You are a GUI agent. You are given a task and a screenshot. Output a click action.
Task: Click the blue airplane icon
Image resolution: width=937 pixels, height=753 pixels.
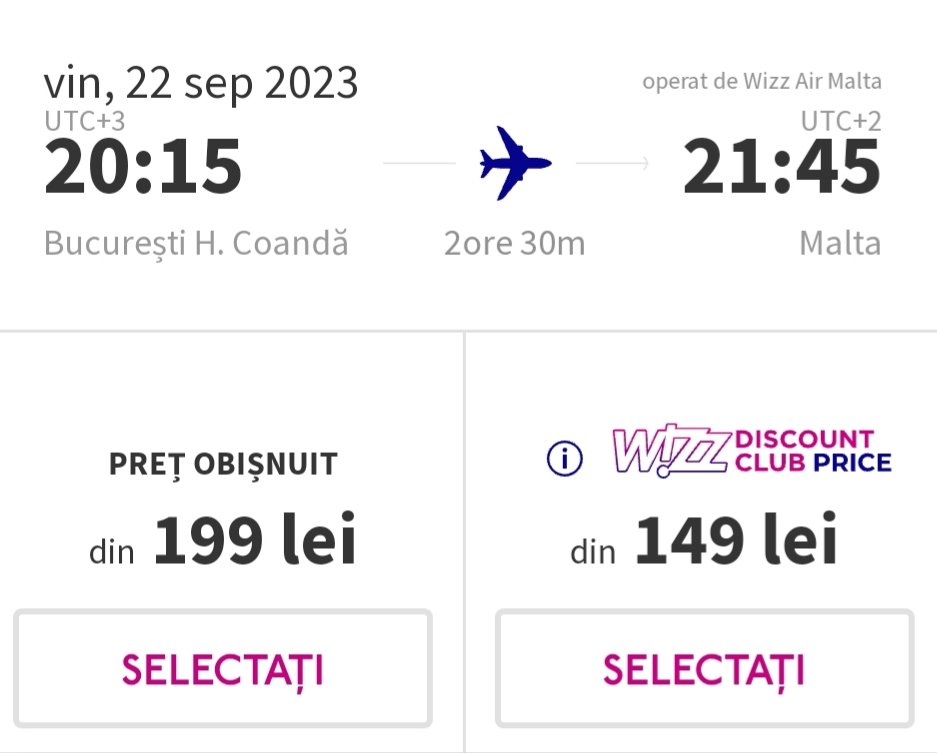[x=515, y=163]
